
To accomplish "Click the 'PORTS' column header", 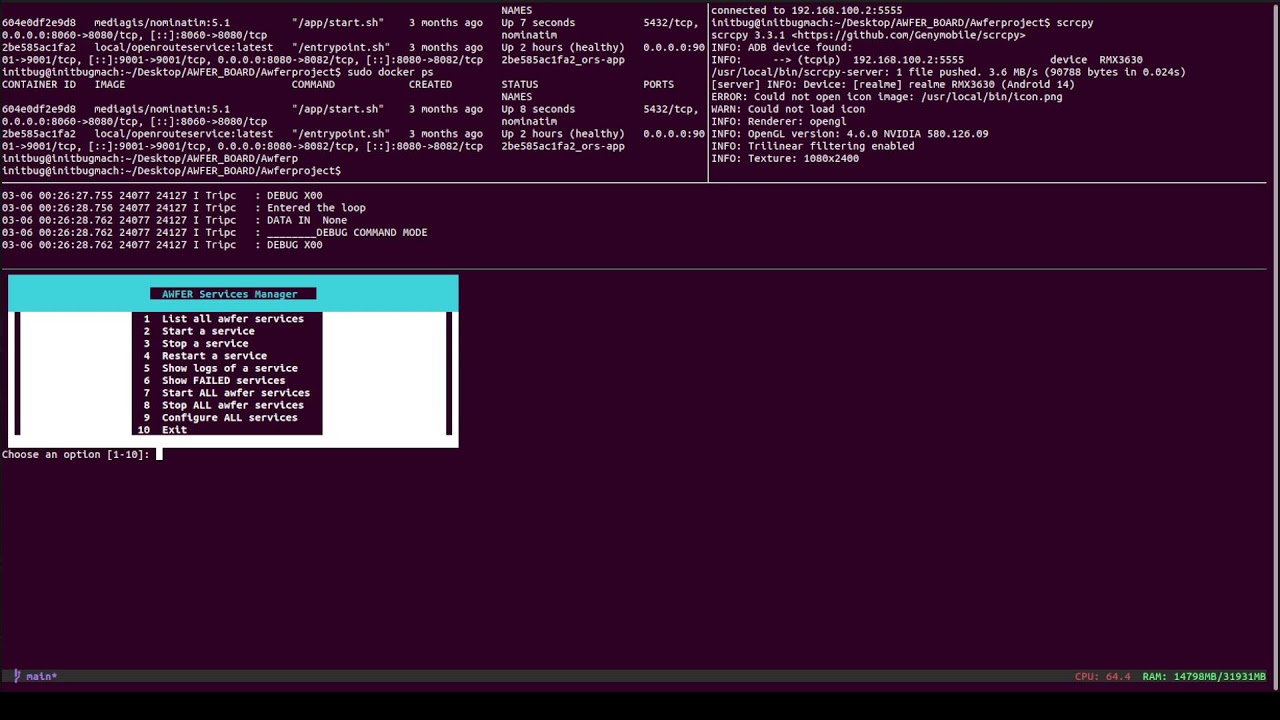I will (659, 84).
